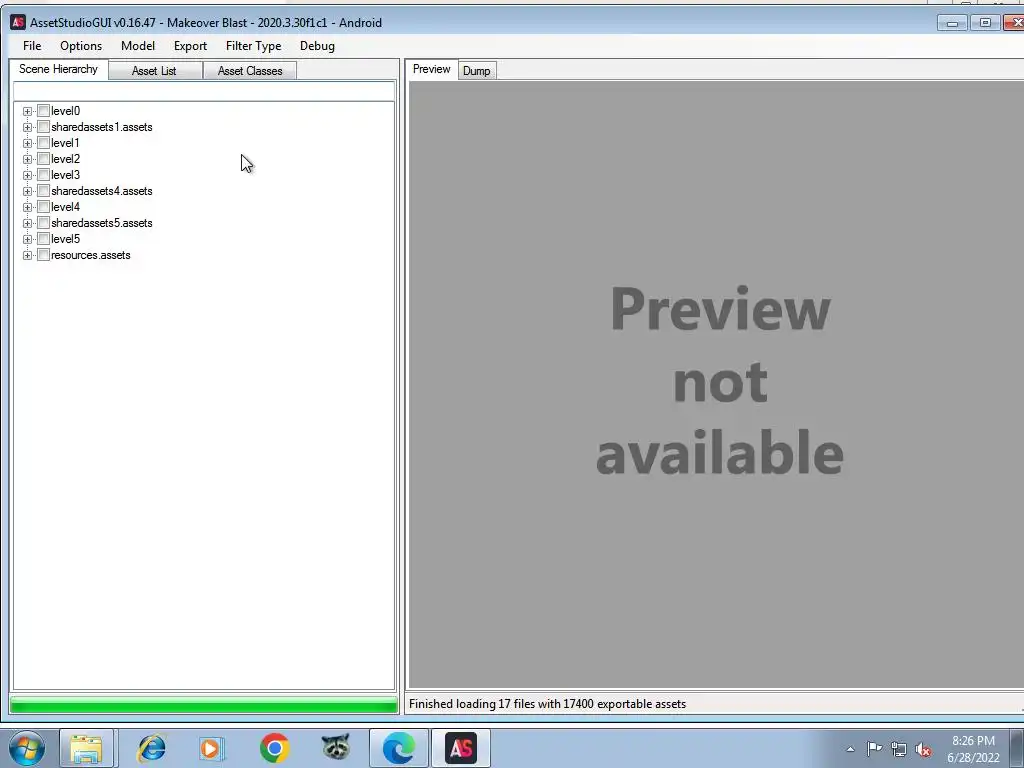Viewport: 1024px width, 768px height.
Task: Select the sharedassets1.assets label
Action: tap(102, 127)
